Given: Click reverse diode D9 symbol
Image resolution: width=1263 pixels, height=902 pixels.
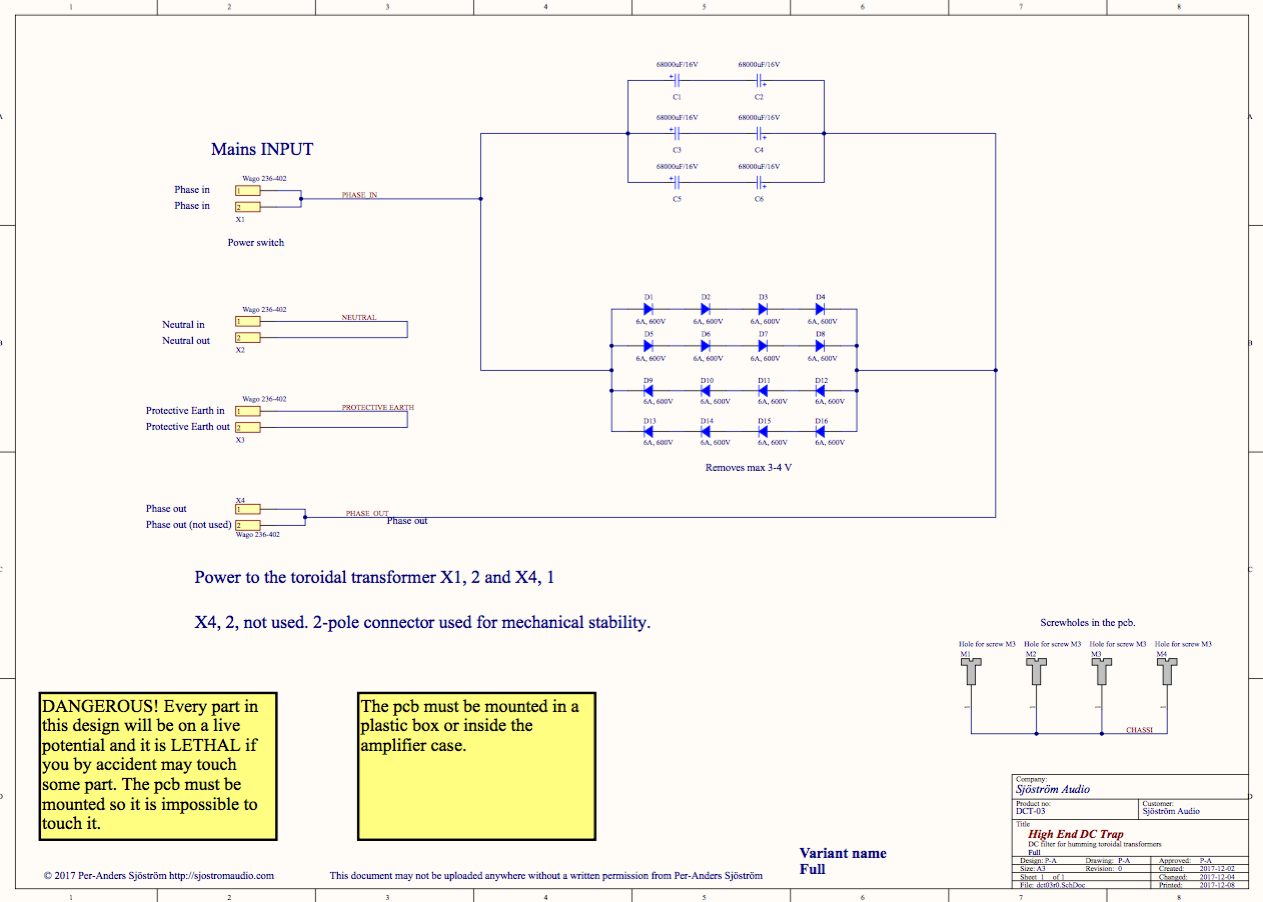Looking at the screenshot, I should [649, 391].
